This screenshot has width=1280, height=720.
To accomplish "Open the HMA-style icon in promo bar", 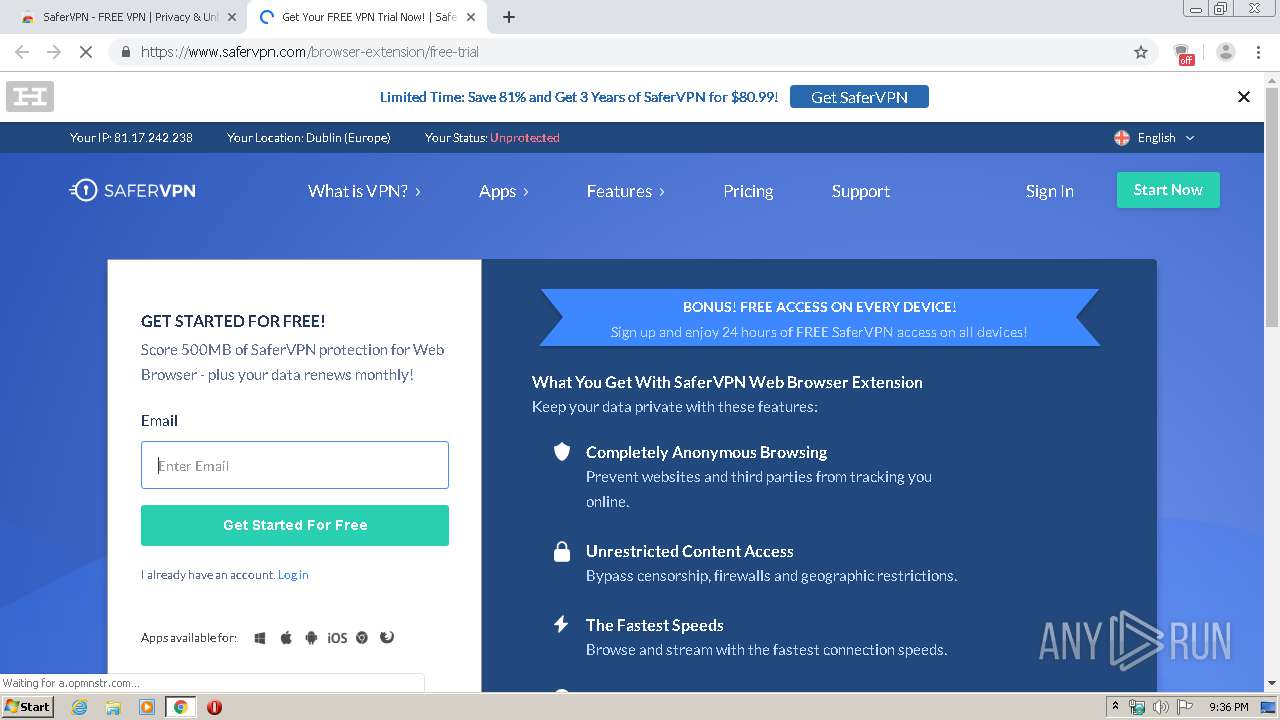I will click(x=30, y=97).
